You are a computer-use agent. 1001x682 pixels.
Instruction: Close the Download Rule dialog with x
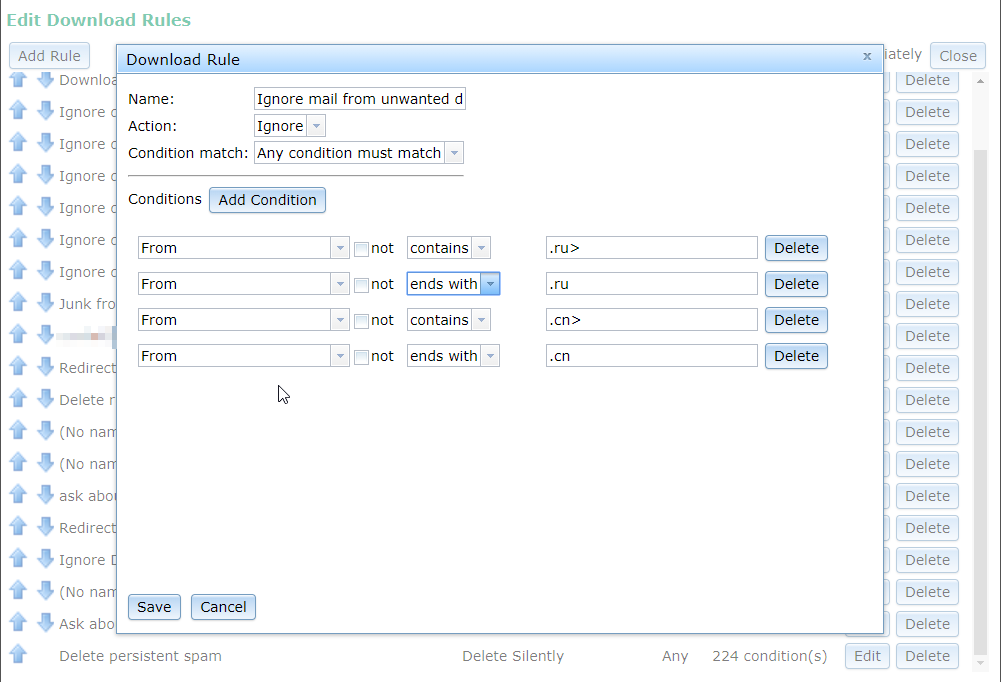(867, 57)
